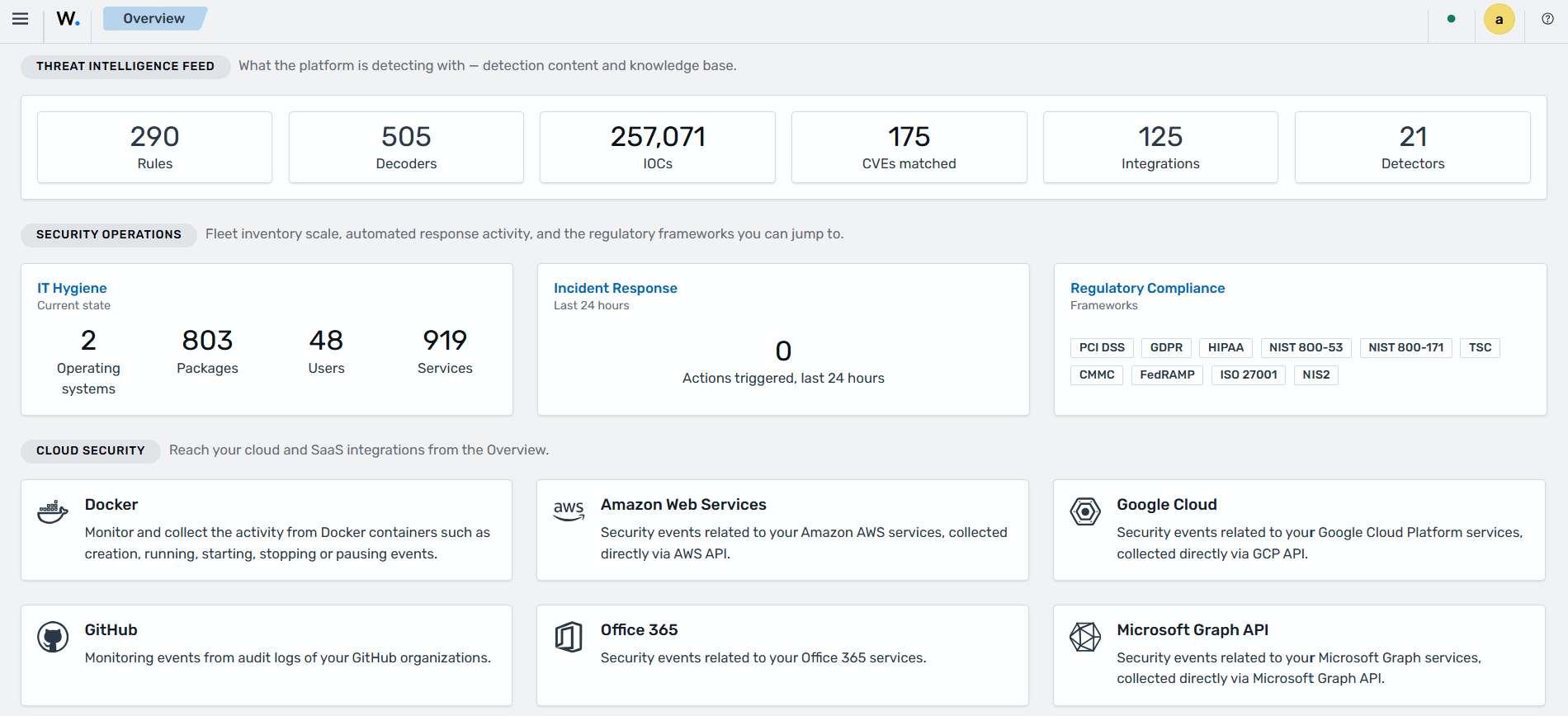Click the GitHub octocat icon
Viewport: 1568px width, 716px height.
tap(53, 637)
